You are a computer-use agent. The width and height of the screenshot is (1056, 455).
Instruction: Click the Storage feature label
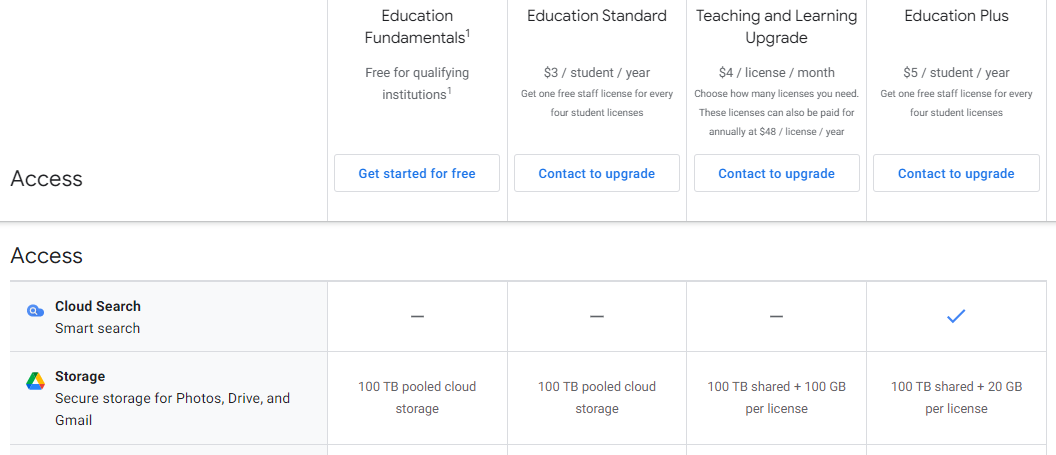click(80, 376)
